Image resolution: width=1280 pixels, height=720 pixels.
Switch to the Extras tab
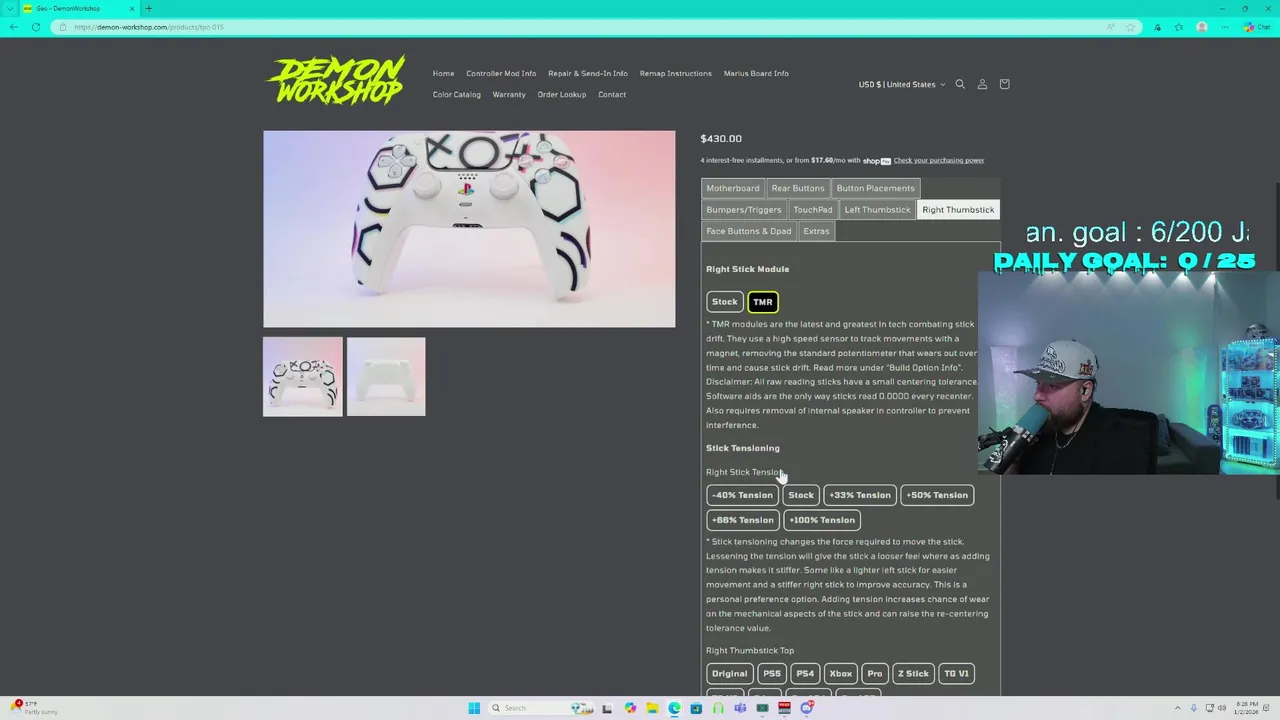816,231
